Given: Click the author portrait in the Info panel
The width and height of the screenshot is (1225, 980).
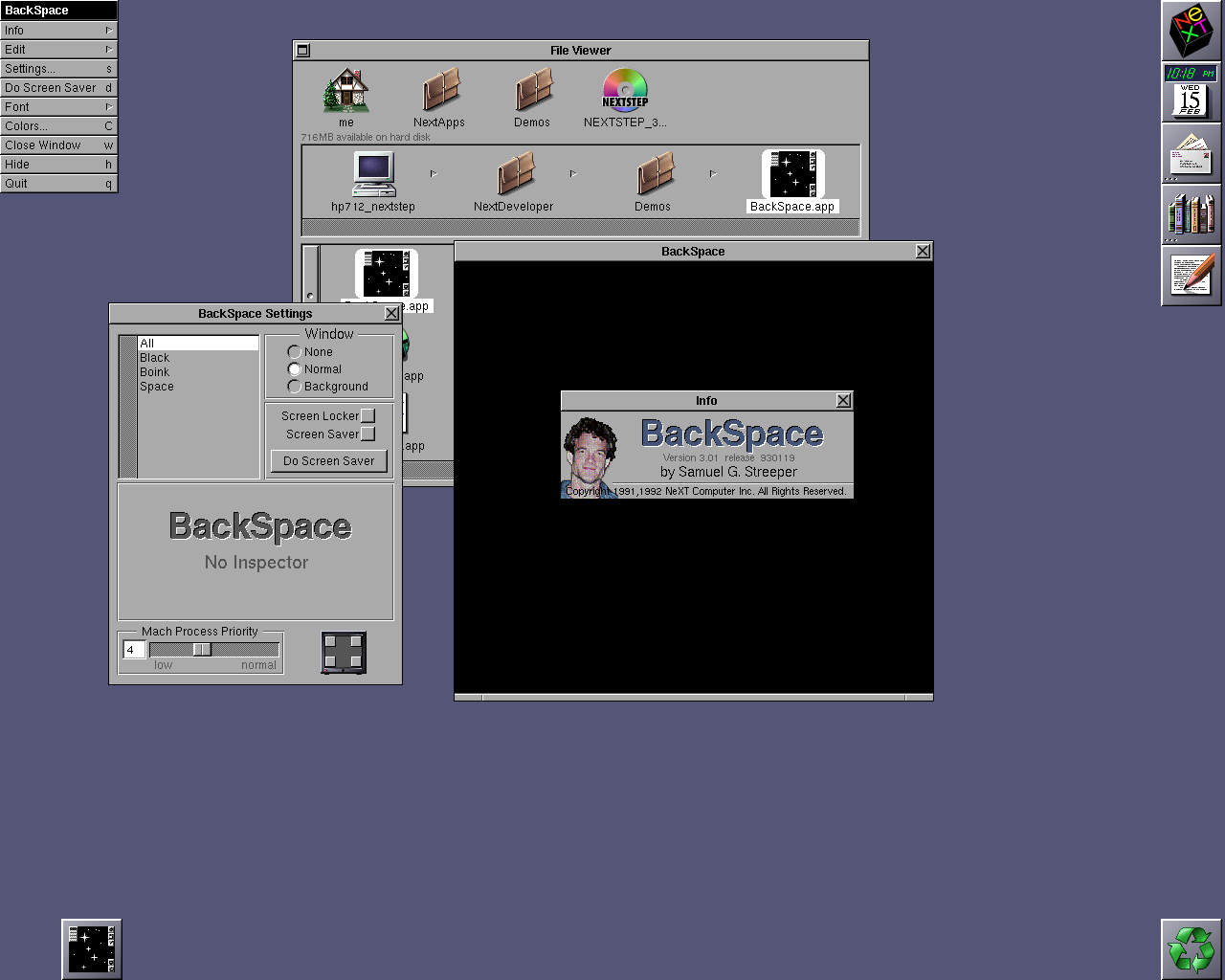Looking at the screenshot, I should [590, 457].
